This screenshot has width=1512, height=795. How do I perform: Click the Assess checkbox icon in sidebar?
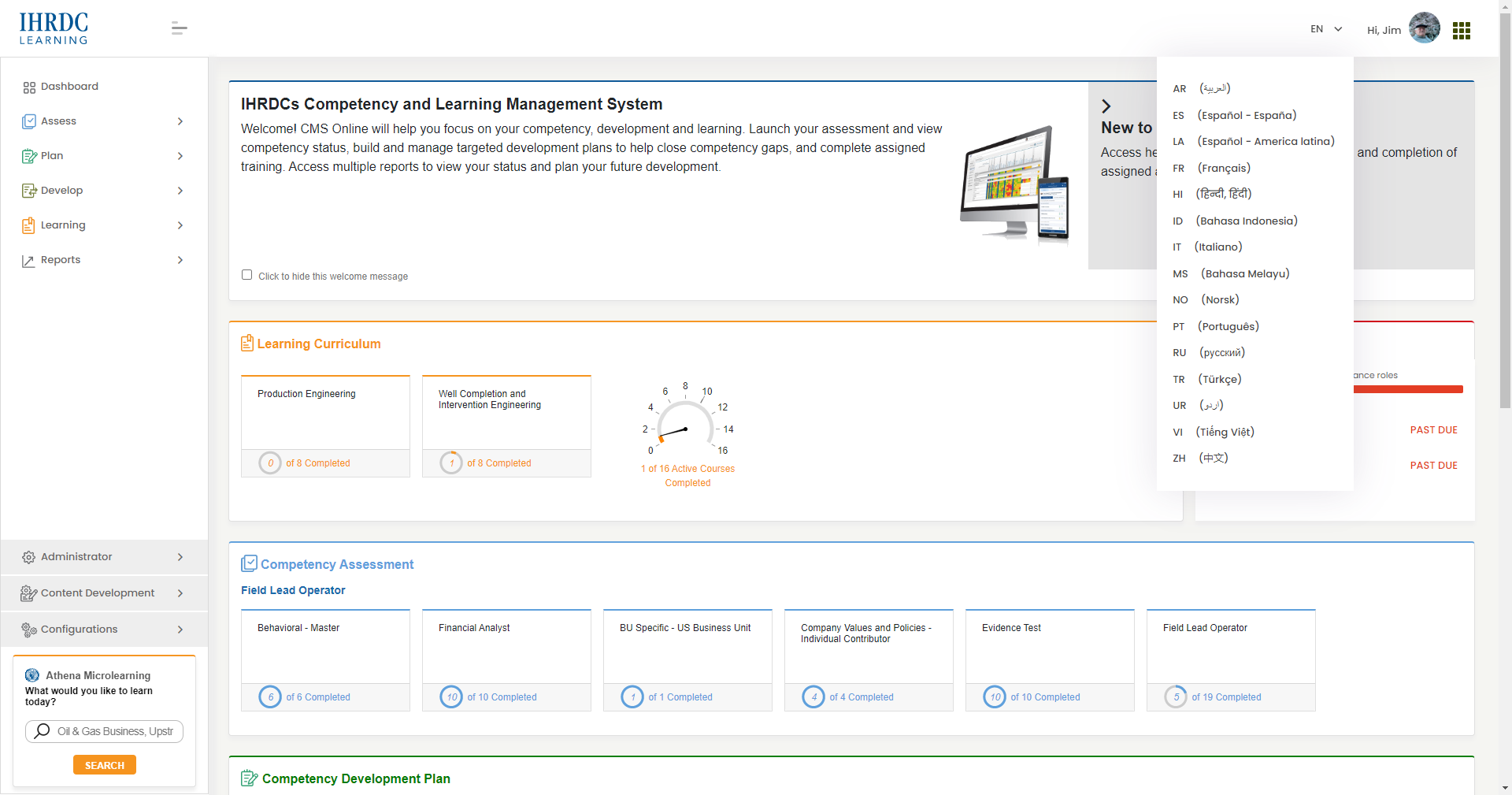(x=29, y=121)
